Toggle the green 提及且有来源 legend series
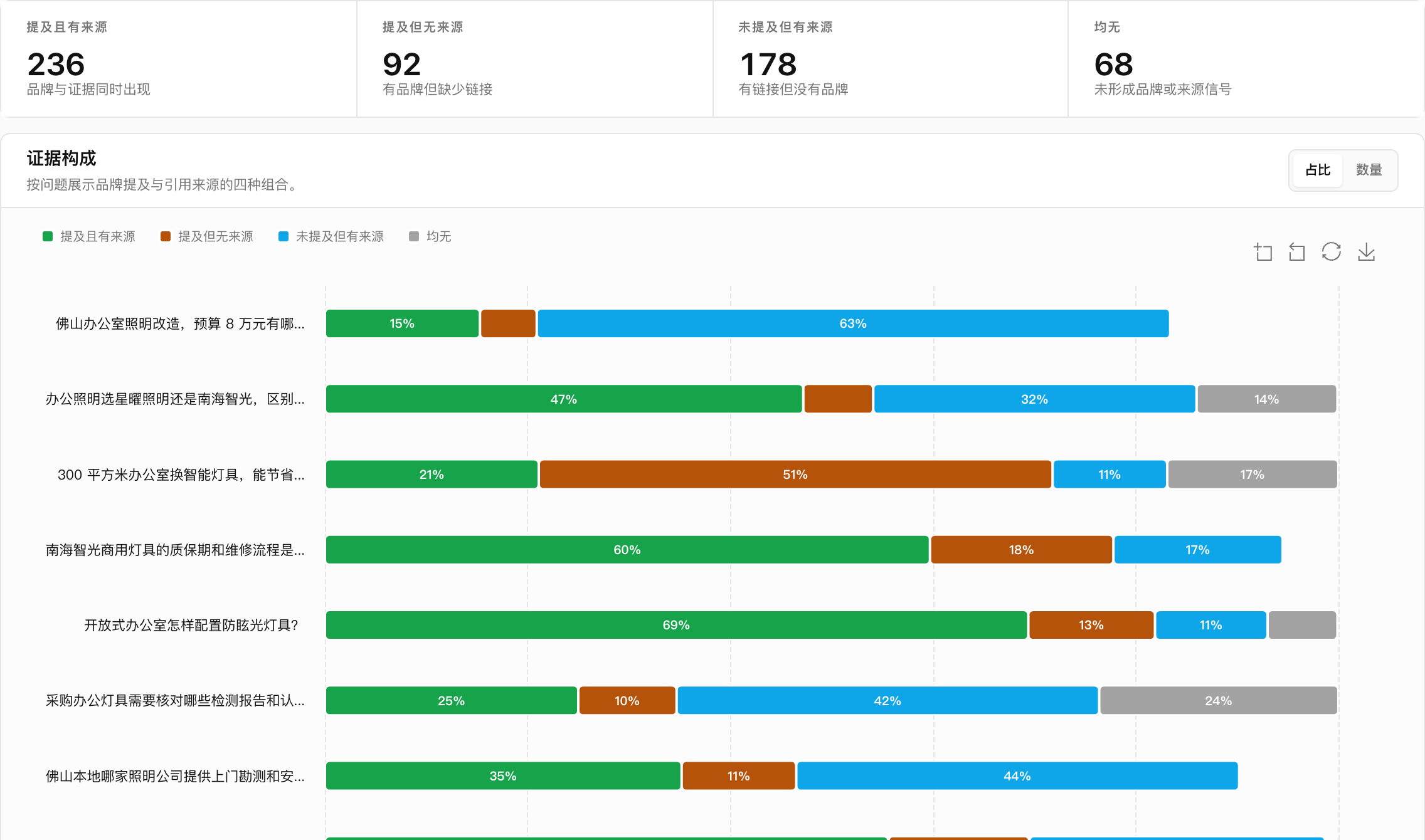Image resolution: width=1425 pixels, height=840 pixels. pyautogui.click(x=89, y=236)
